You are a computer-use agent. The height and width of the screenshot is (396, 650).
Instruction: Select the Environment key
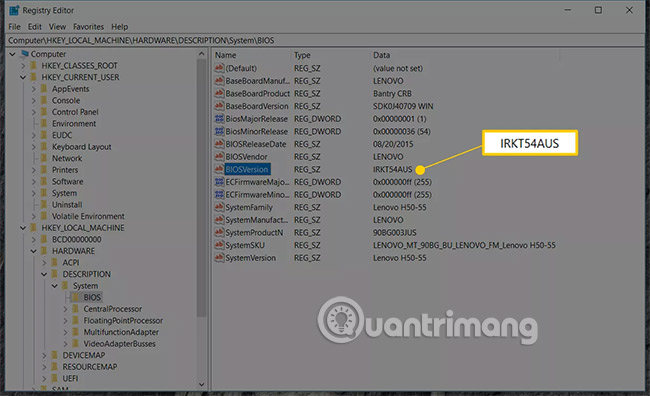(x=74, y=124)
